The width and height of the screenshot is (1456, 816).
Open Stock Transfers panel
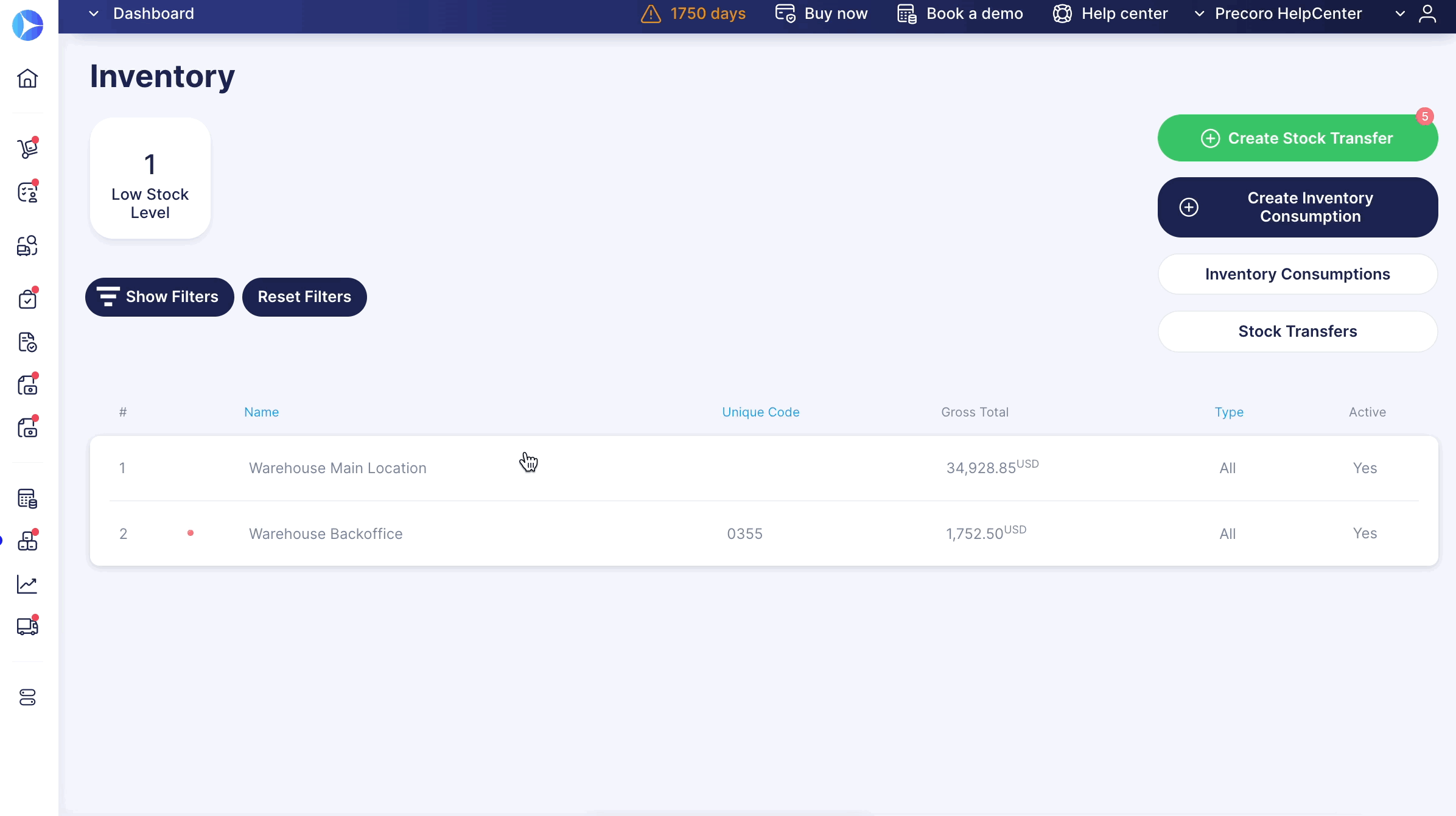pyautogui.click(x=1297, y=331)
